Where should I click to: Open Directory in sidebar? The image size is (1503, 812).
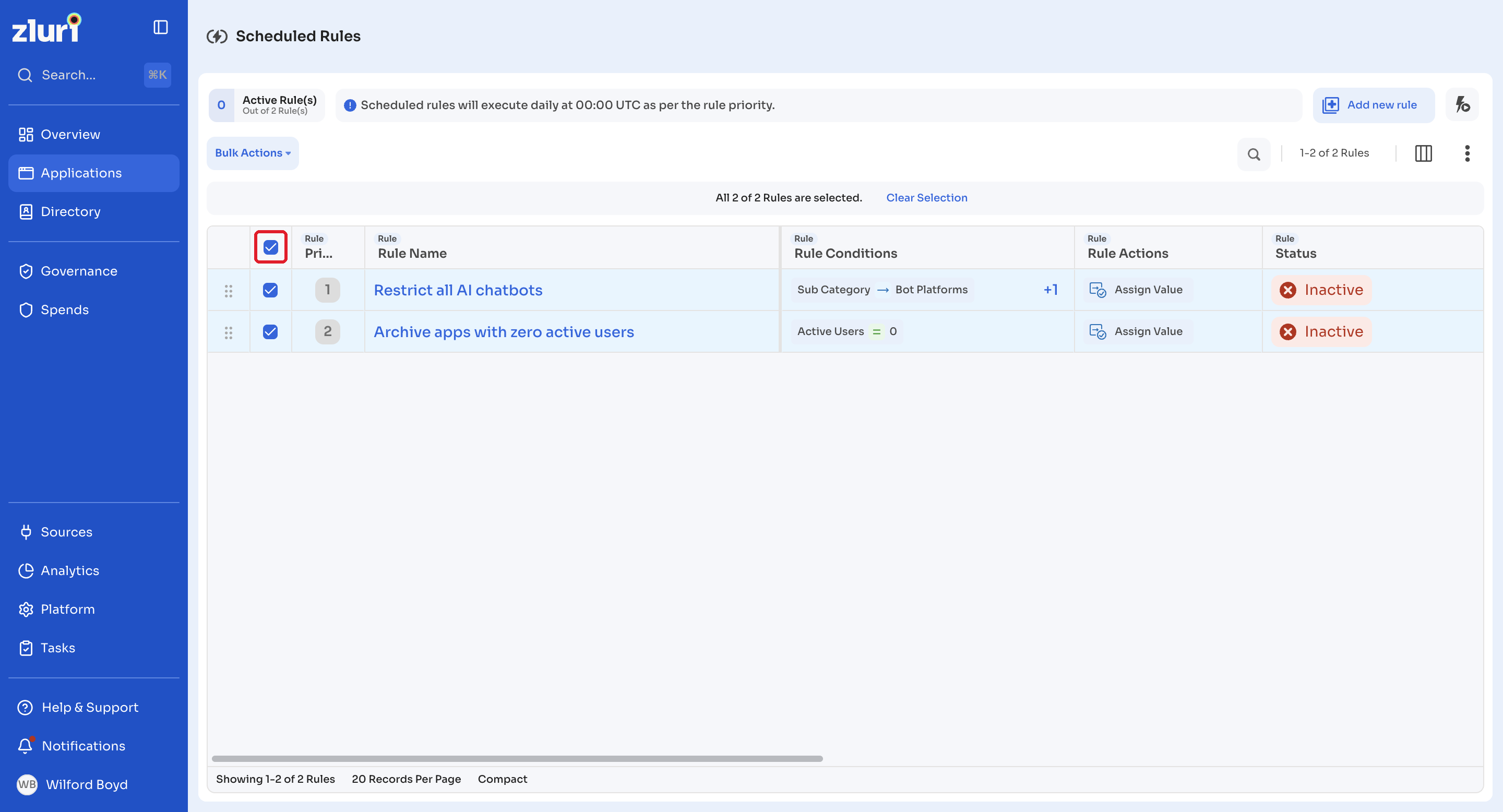[x=94, y=212]
